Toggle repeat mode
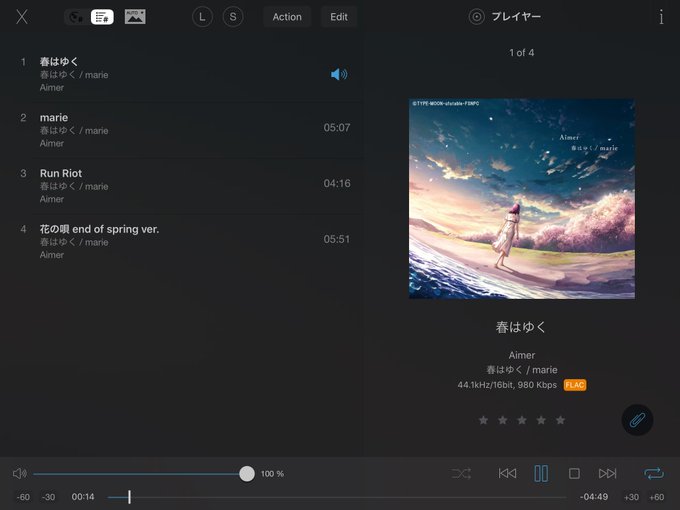This screenshot has height=510, width=680. click(x=654, y=474)
